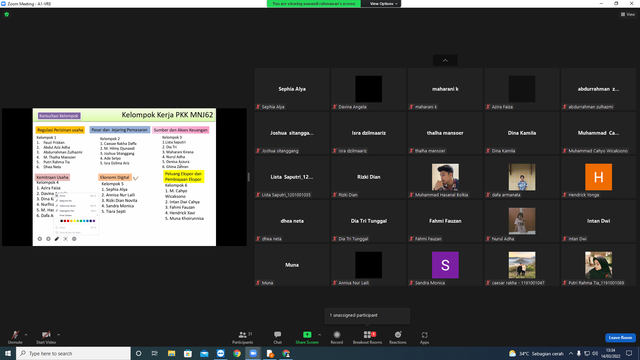Select the pen tool in shared slideshow

(57, 239)
